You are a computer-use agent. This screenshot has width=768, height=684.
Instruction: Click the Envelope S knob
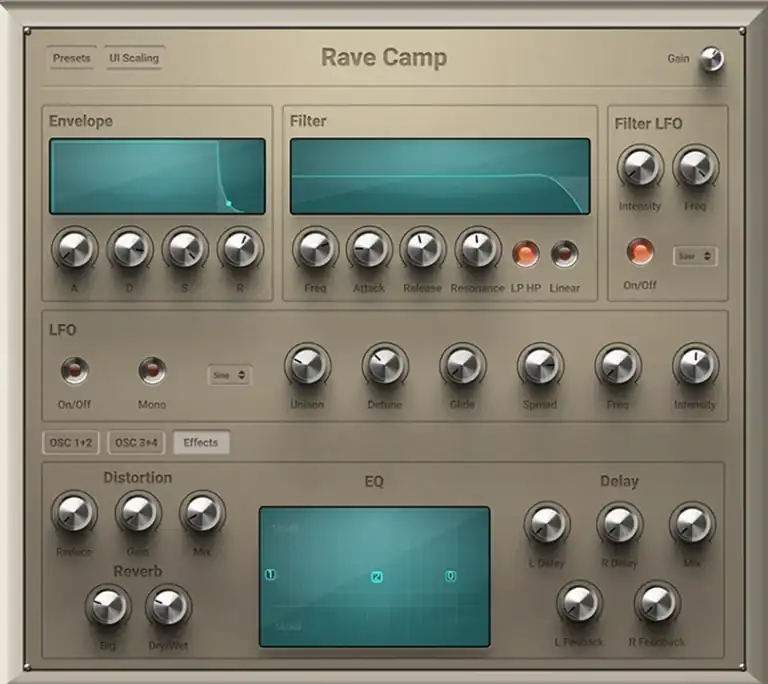185,248
